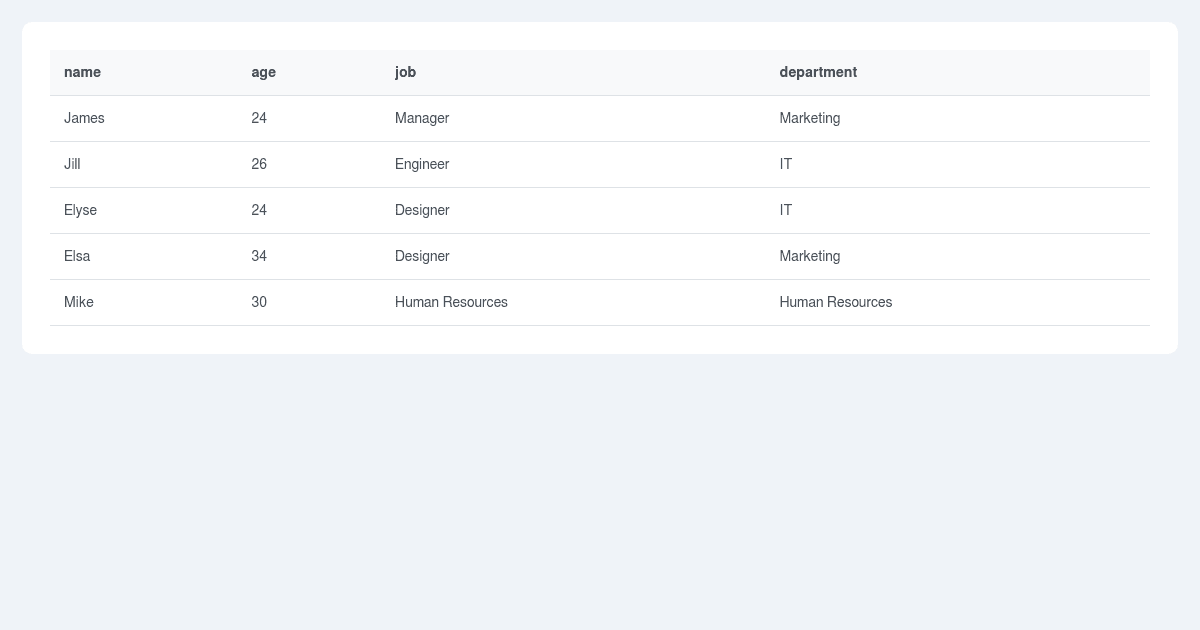
Task: Click the age column header
Action: pyautogui.click(x=309, y=72)
